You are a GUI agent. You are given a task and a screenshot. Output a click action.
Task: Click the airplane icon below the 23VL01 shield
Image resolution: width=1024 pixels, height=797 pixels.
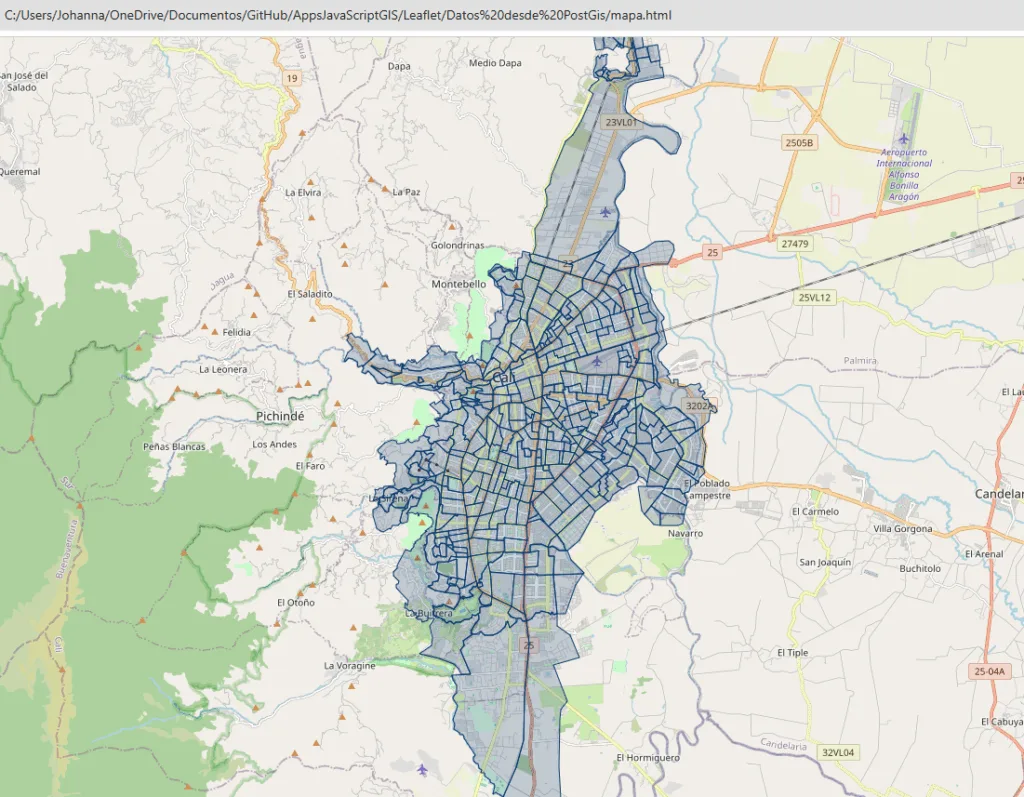pyautogui.click(x=605, y=212)
